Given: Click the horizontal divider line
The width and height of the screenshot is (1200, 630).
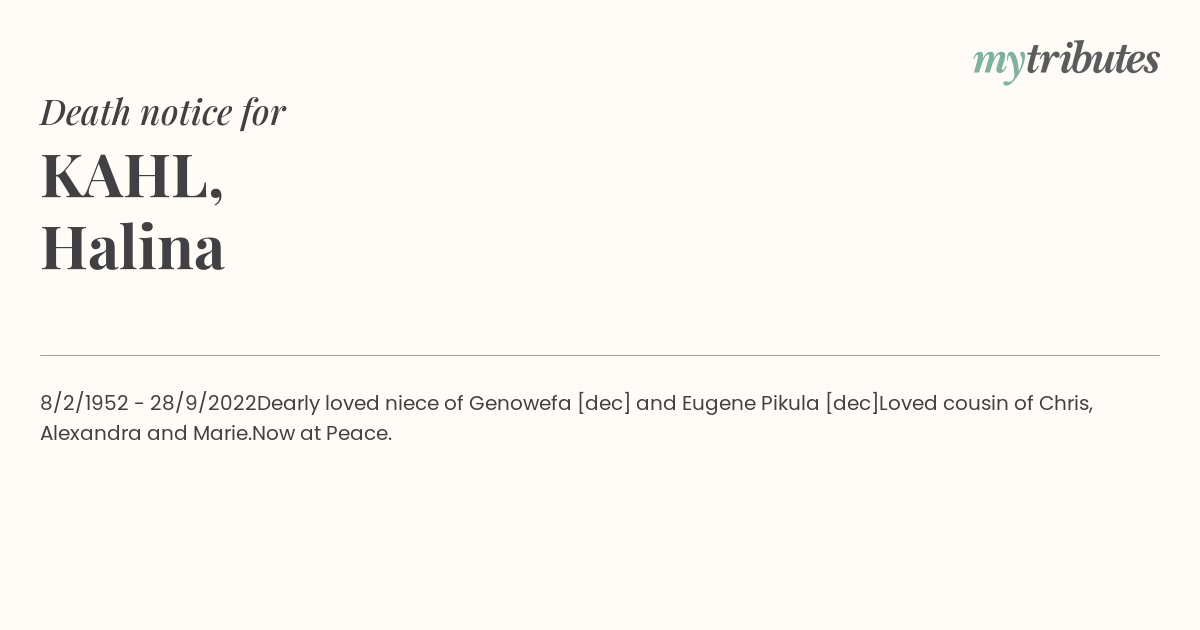Looking at the screenshot, I should pyautogui.click(x=600, y=355).
